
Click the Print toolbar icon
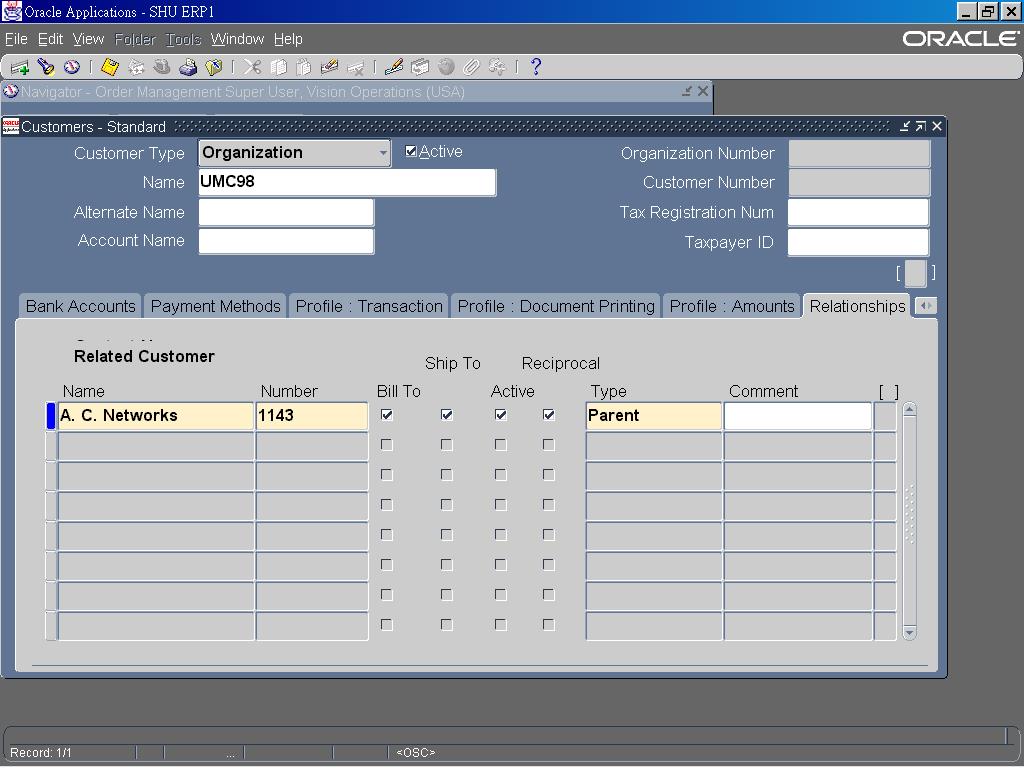[x=188, y=67]
